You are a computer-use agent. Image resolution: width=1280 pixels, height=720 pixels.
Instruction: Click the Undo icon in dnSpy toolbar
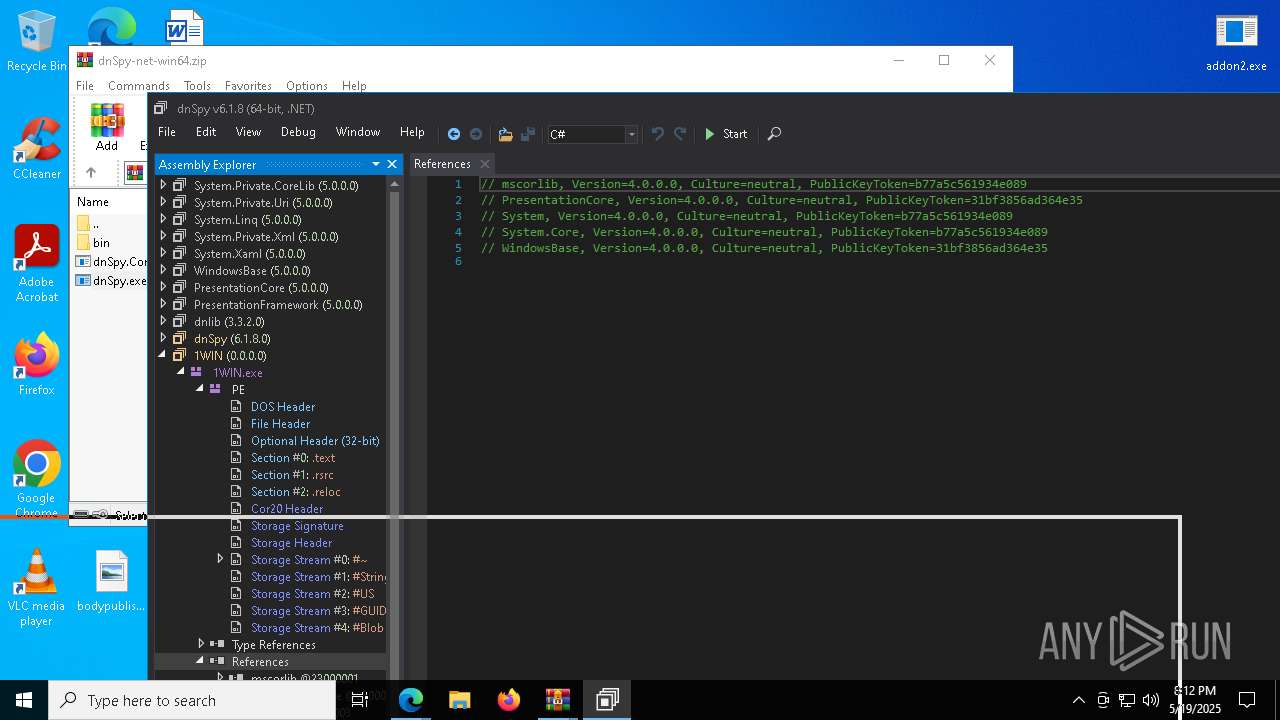(x=657, y=134)
